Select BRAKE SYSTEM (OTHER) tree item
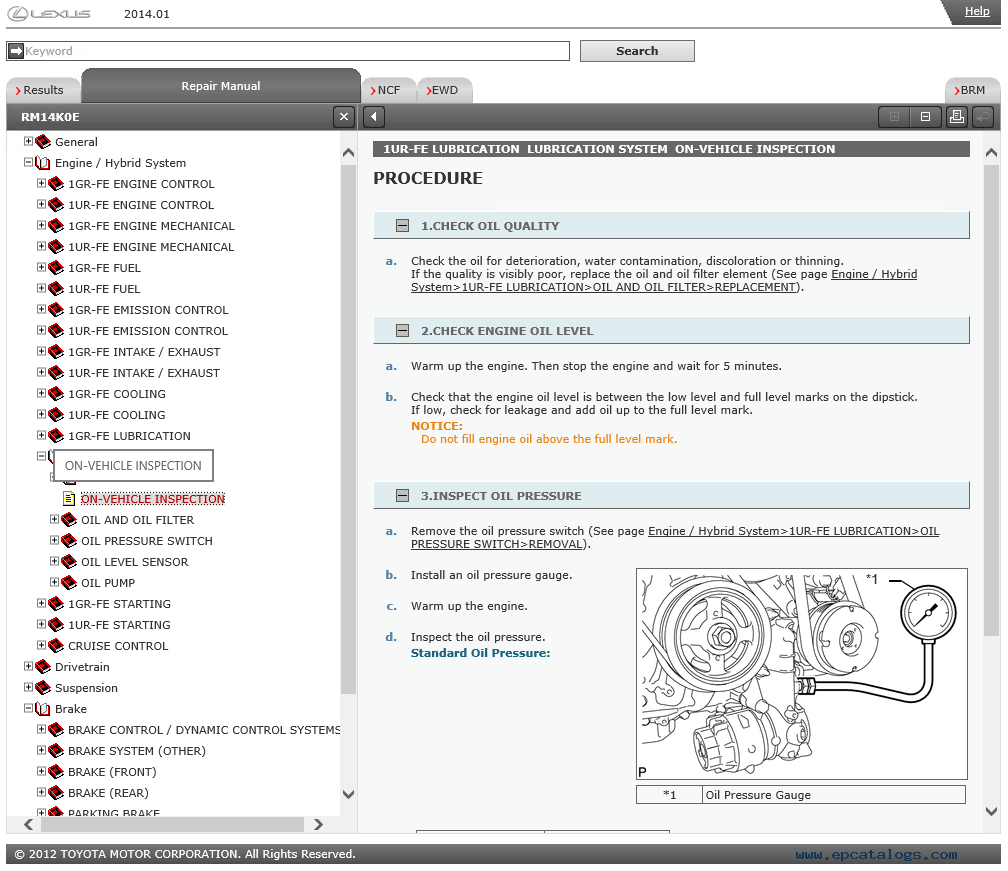1008x871 pixels. tap(137, 751)
